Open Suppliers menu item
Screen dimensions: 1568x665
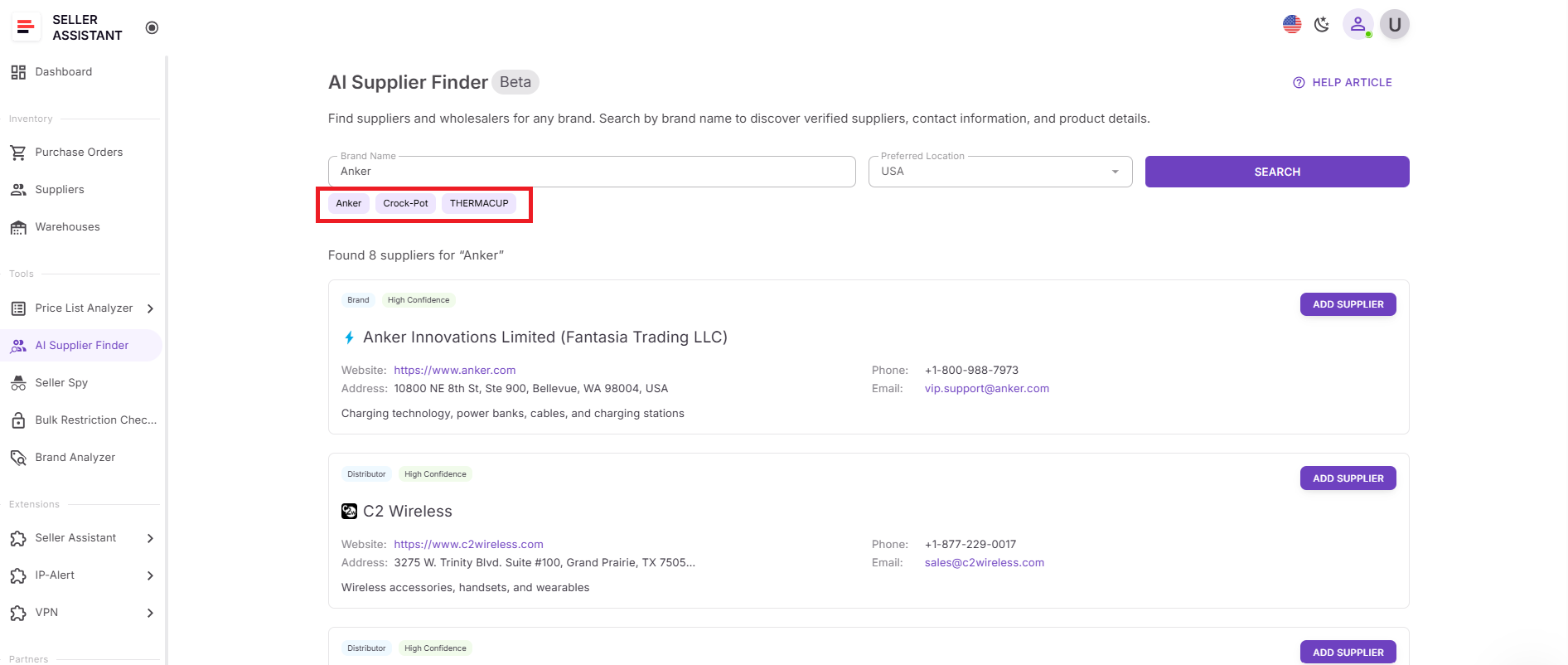point(81,190)
